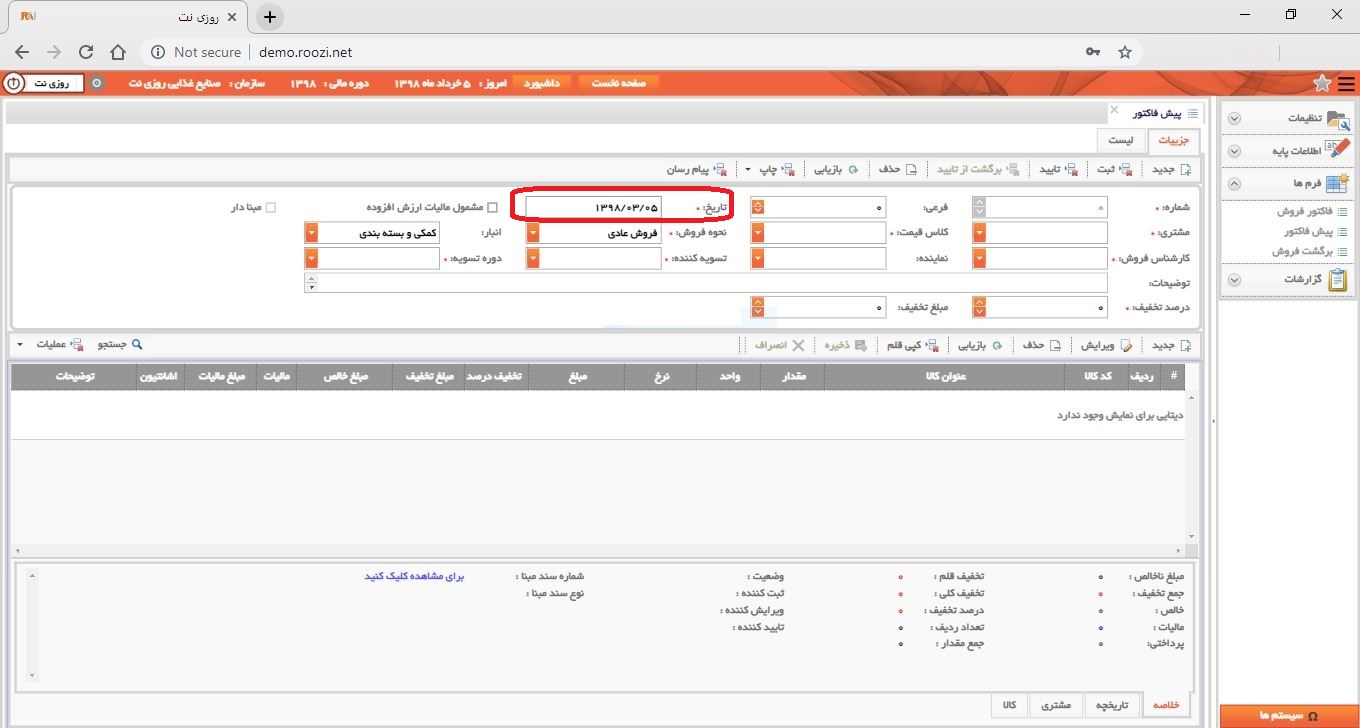This screenshot has height=728, width=1360.
Task: Click جدید beside ثبت in the form toolbar
Action: pyautogui.click(x=1169, y=169)
